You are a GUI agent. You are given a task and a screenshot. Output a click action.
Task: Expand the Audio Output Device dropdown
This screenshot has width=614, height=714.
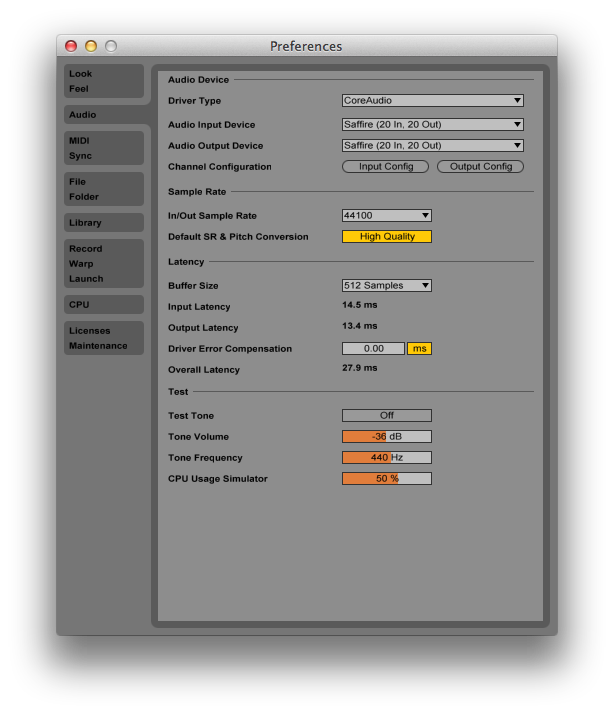click(433, 145)
